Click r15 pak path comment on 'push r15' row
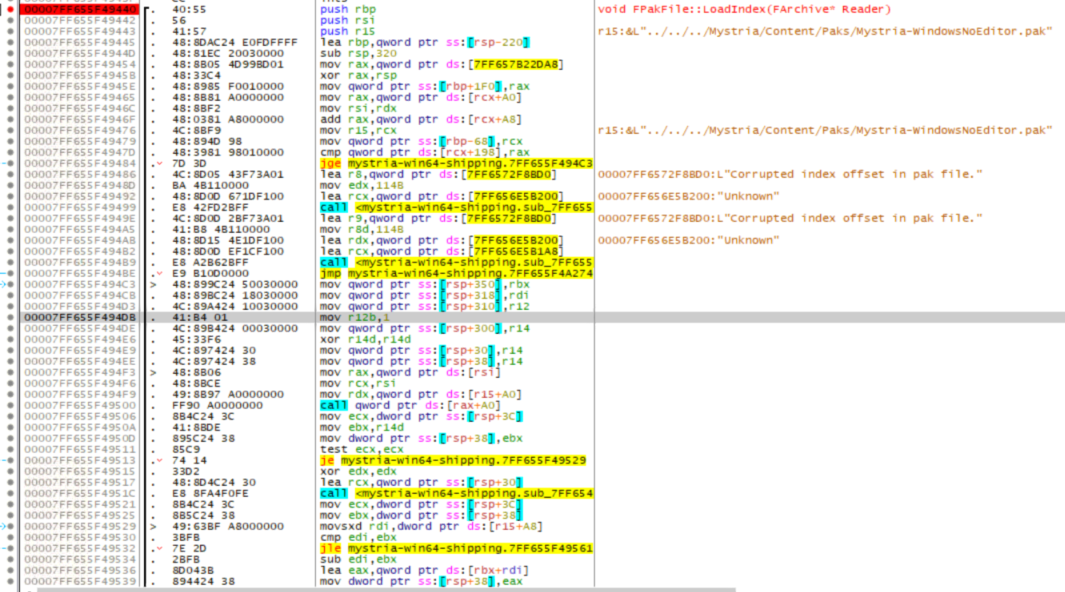 [825, 31]
